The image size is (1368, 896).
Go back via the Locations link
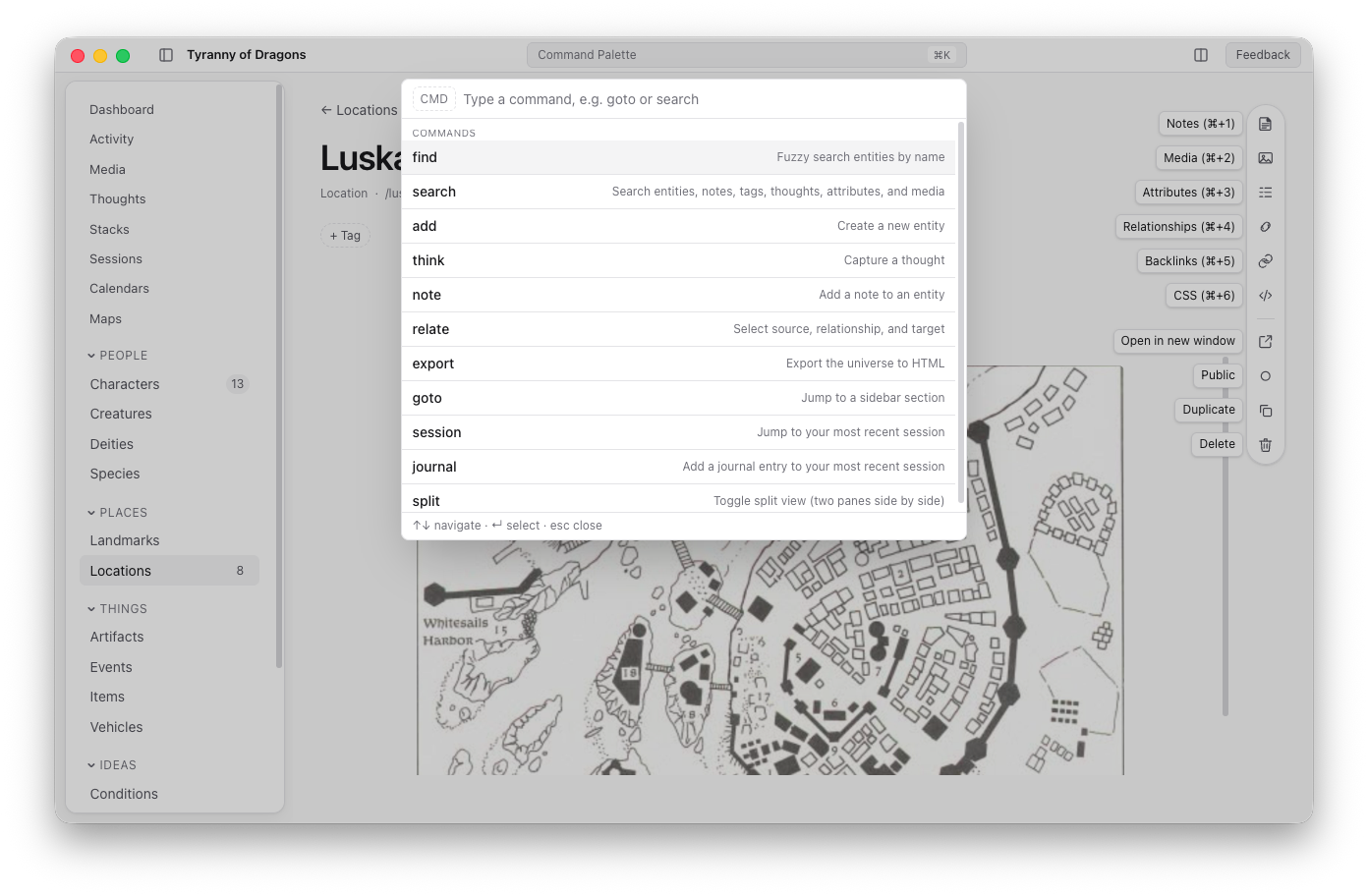(359, 110)
